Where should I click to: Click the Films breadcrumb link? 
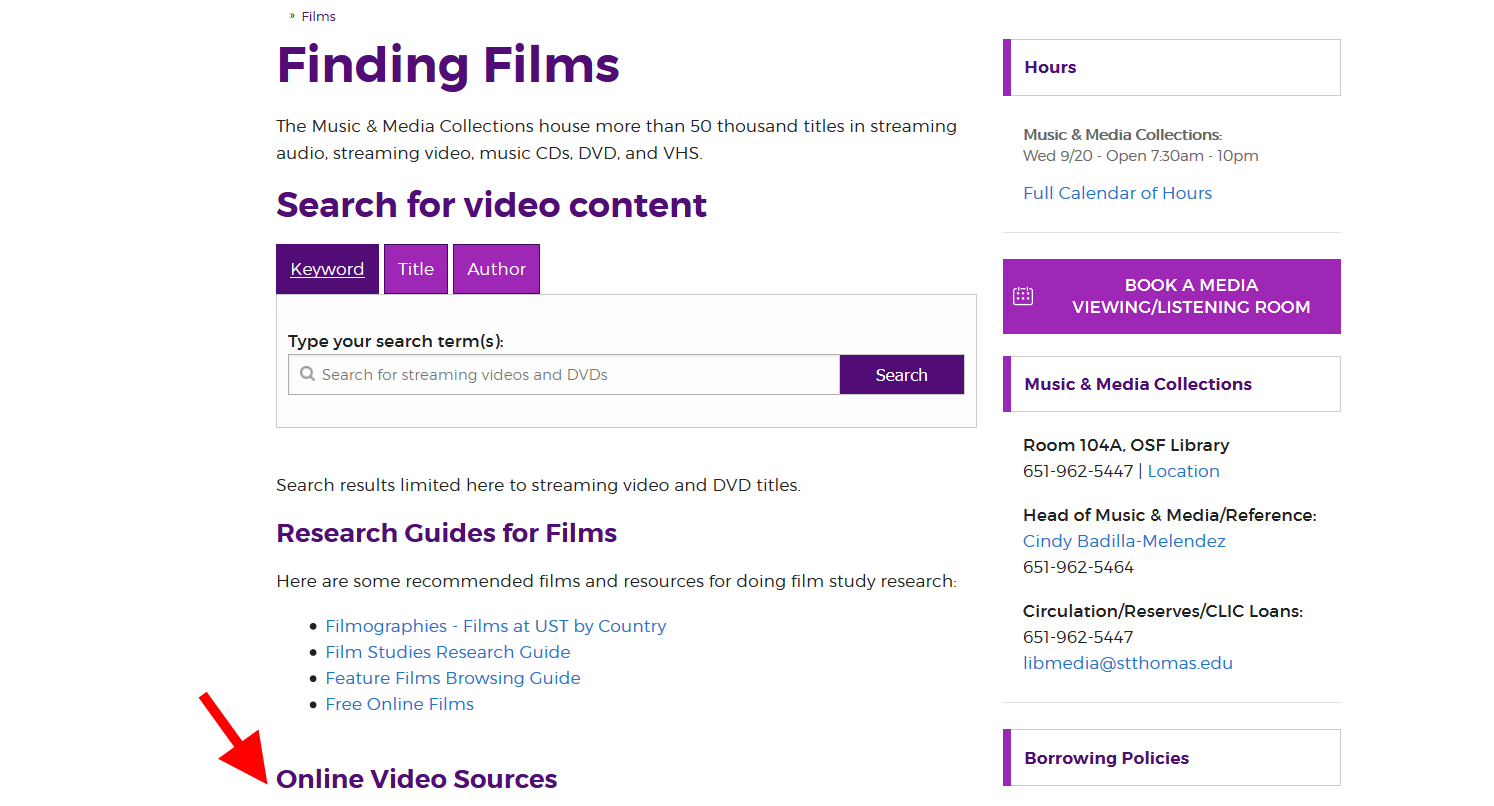[x=318, y=16]
